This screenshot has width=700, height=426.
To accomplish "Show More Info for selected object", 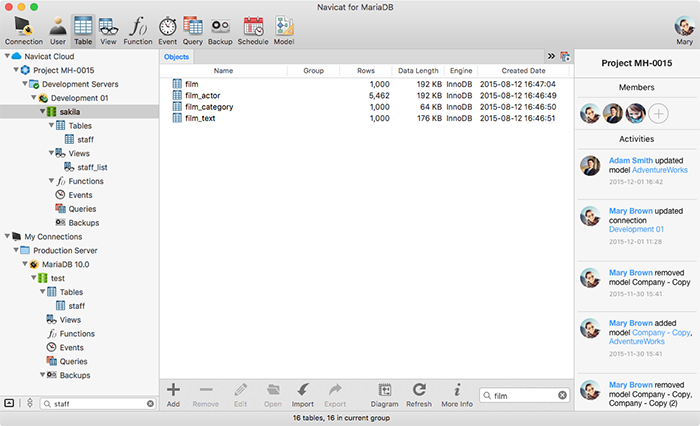I will click(457, 395).
